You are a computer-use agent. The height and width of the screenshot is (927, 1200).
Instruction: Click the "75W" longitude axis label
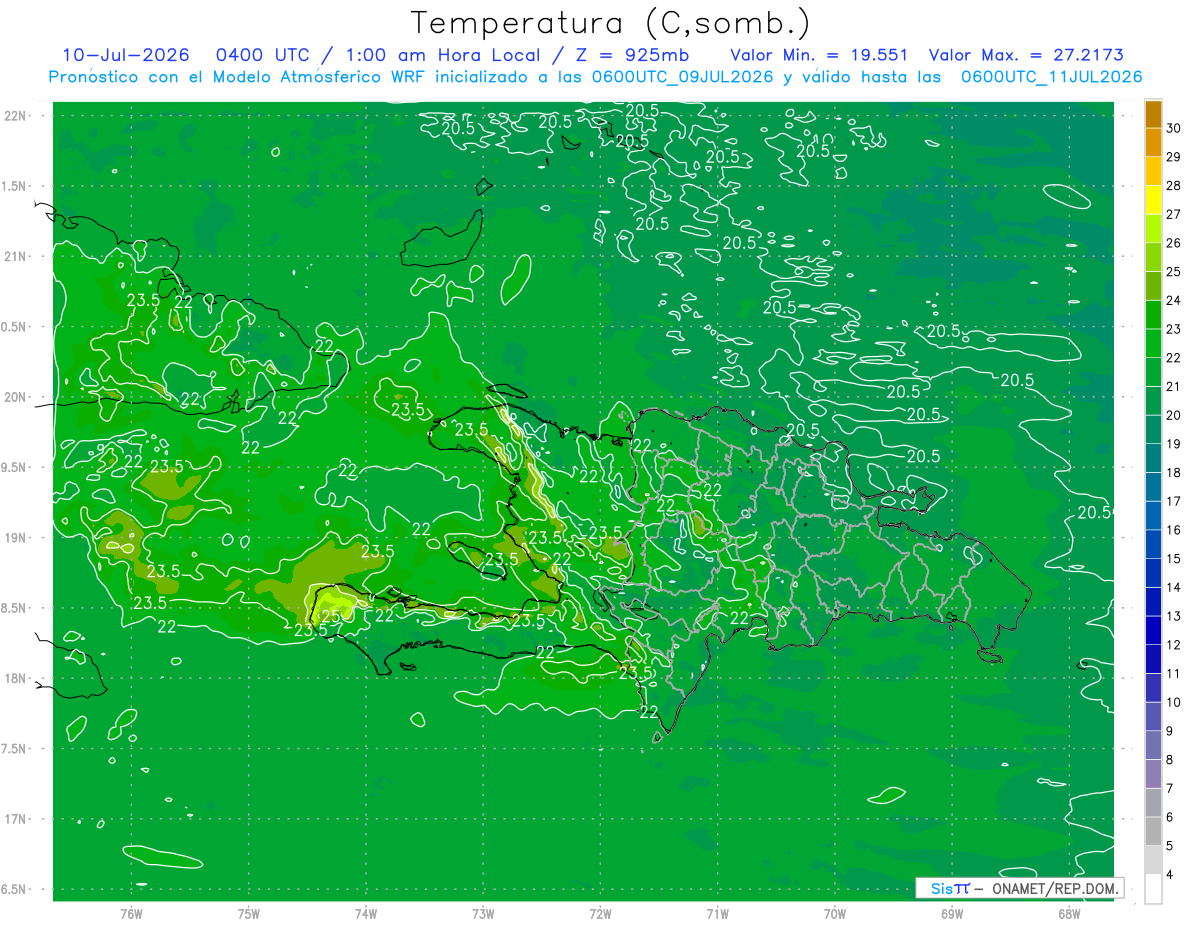click(x=249, y=913)
